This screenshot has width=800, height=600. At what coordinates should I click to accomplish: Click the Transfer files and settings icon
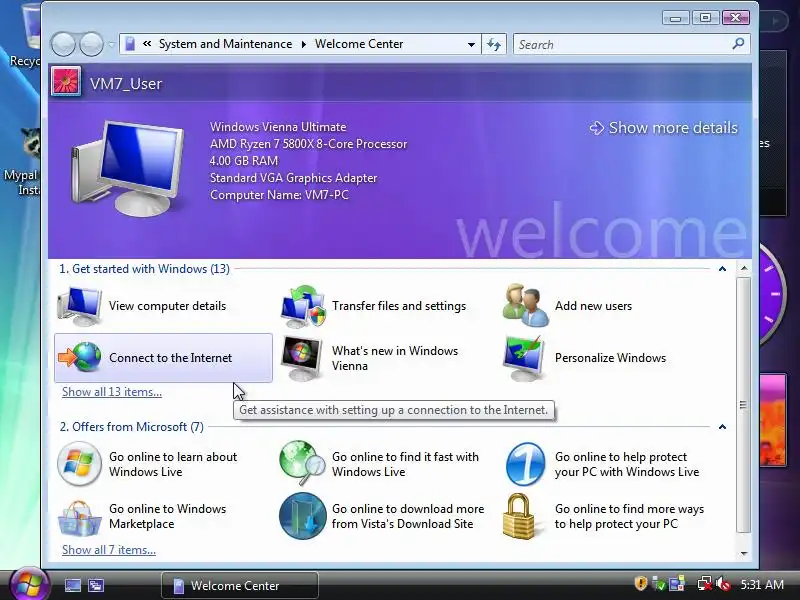(303, 306)
